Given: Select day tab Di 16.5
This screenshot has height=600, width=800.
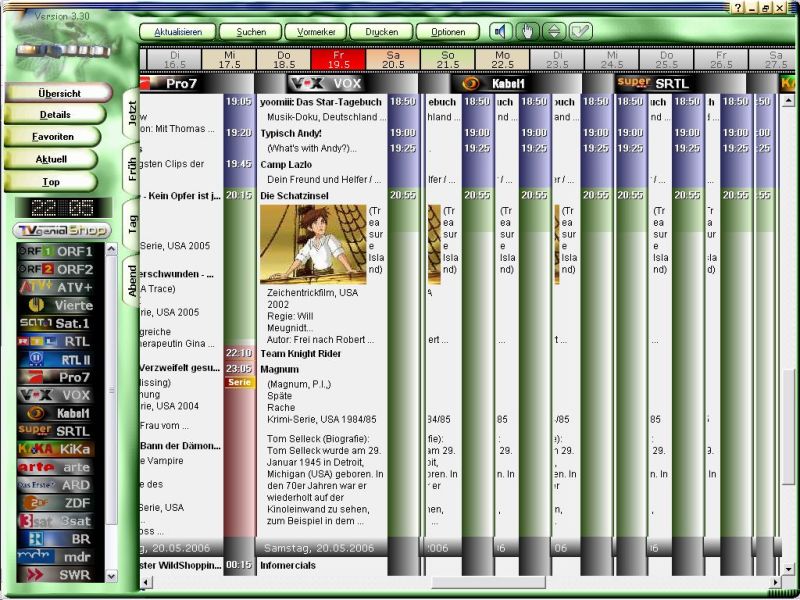Looking at the screenshot, I should pyautogui.click(x=174, y=59).
